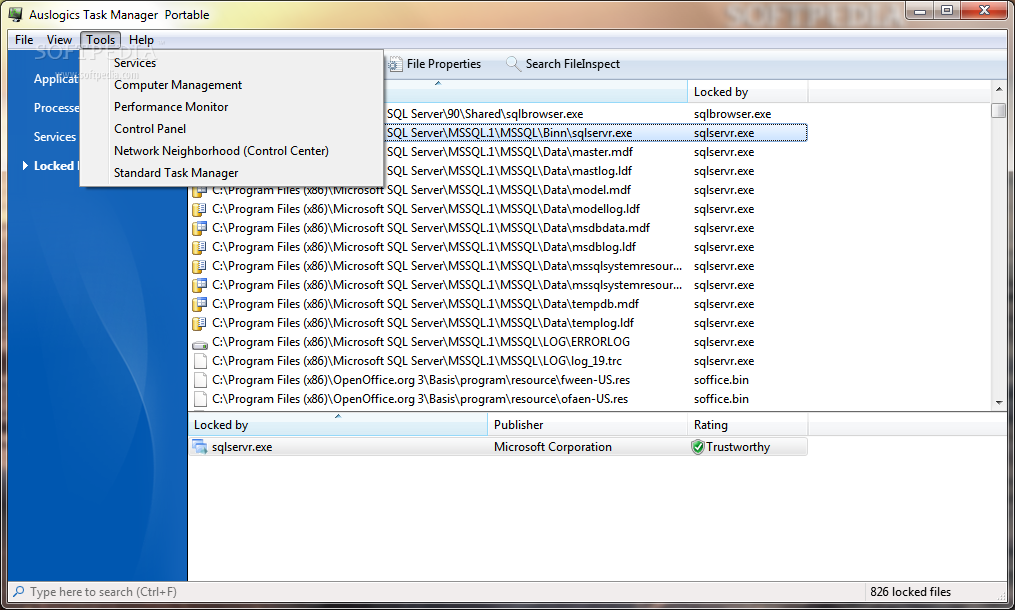Click the blank file icon of log_19.trc
The height and width of the screenshot is (610, 1015).
coord(200,361)
